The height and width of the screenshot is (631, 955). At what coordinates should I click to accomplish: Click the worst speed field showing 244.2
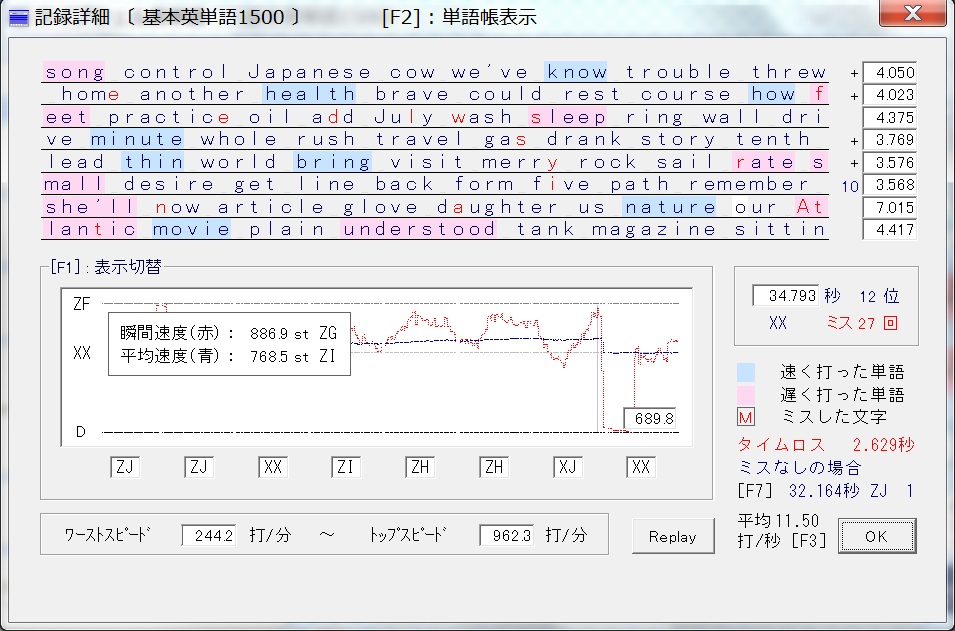click(x=209, y=536)
